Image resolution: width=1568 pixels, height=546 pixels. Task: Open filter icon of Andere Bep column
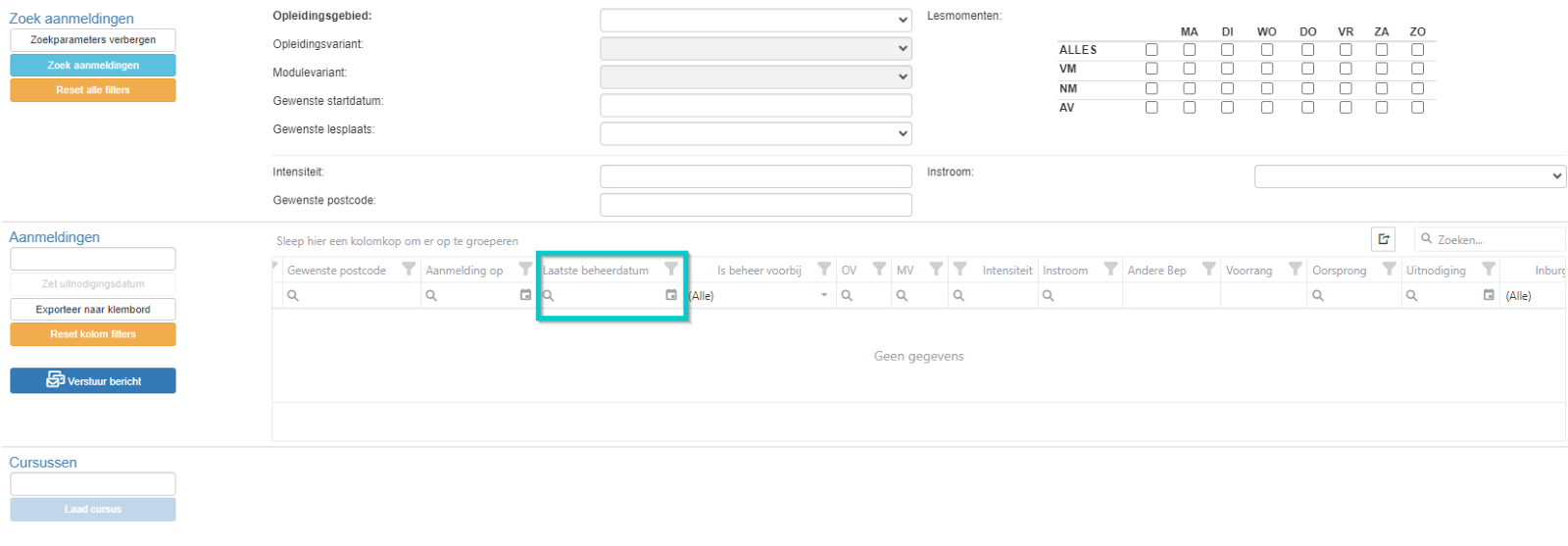click(1208, 269)
